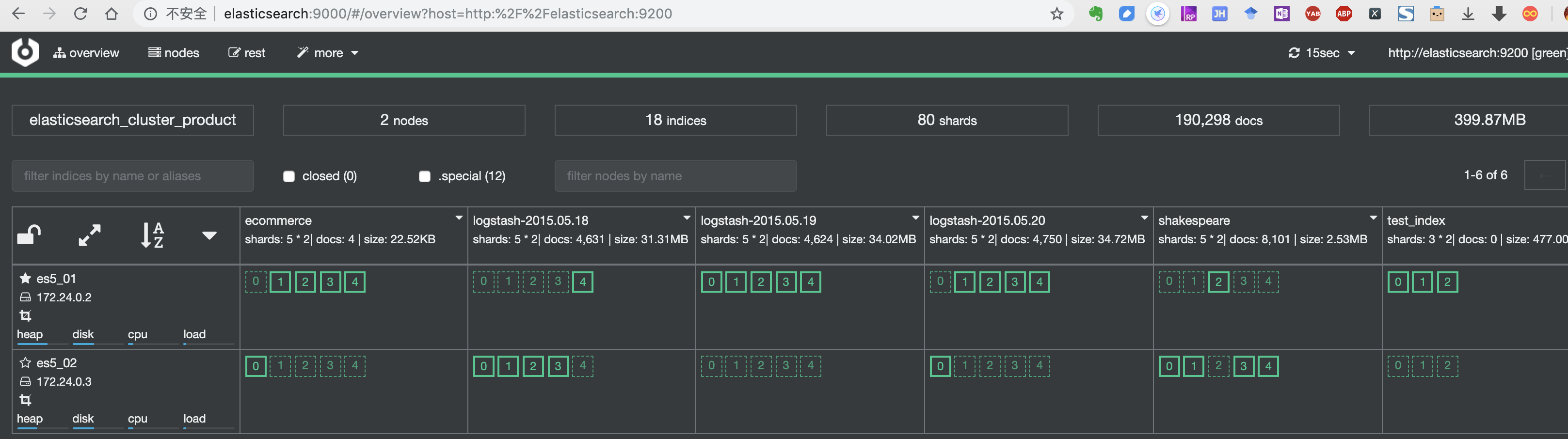The image size is (1568, 439).
Task: Open the ecommerce index dropdown arrow
Action: [x=459, y=218]
